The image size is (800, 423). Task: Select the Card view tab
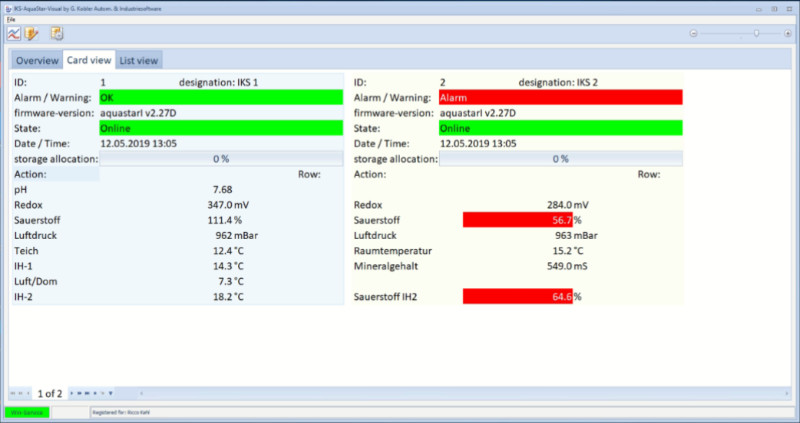coord(89,61)
